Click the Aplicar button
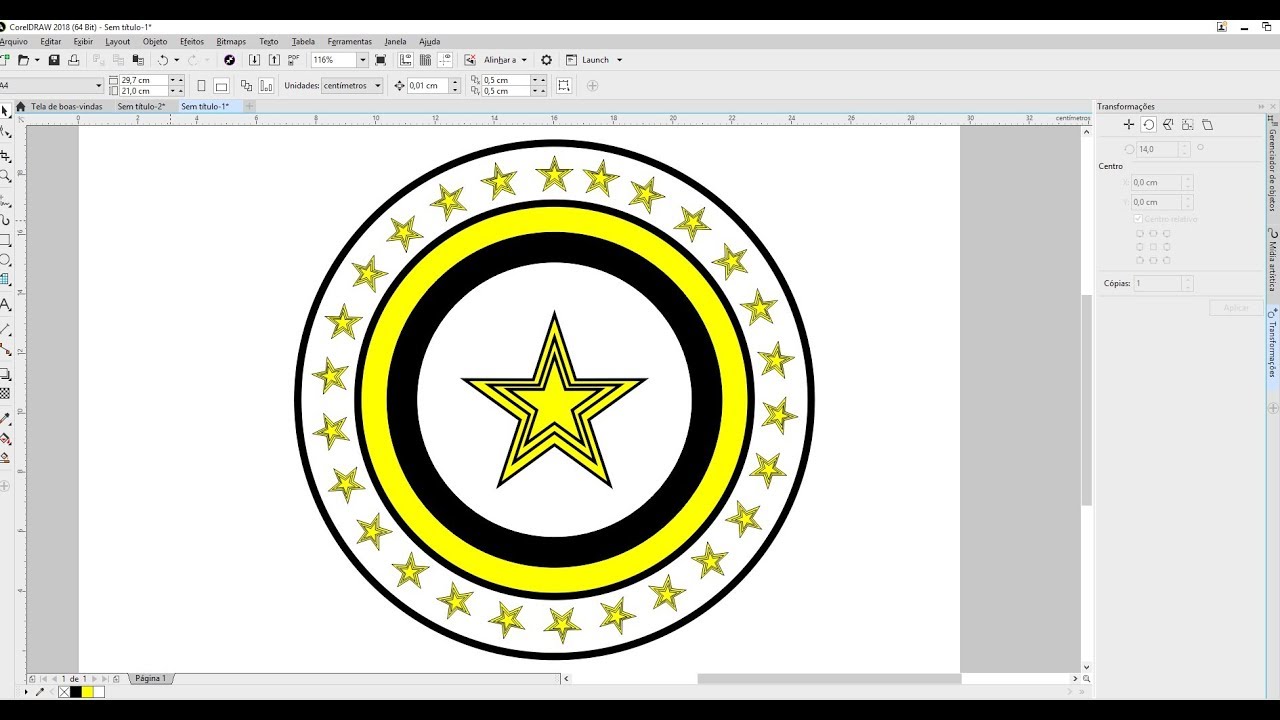This screenshot has height=720, width=1280. click(x=1236, y=308)
